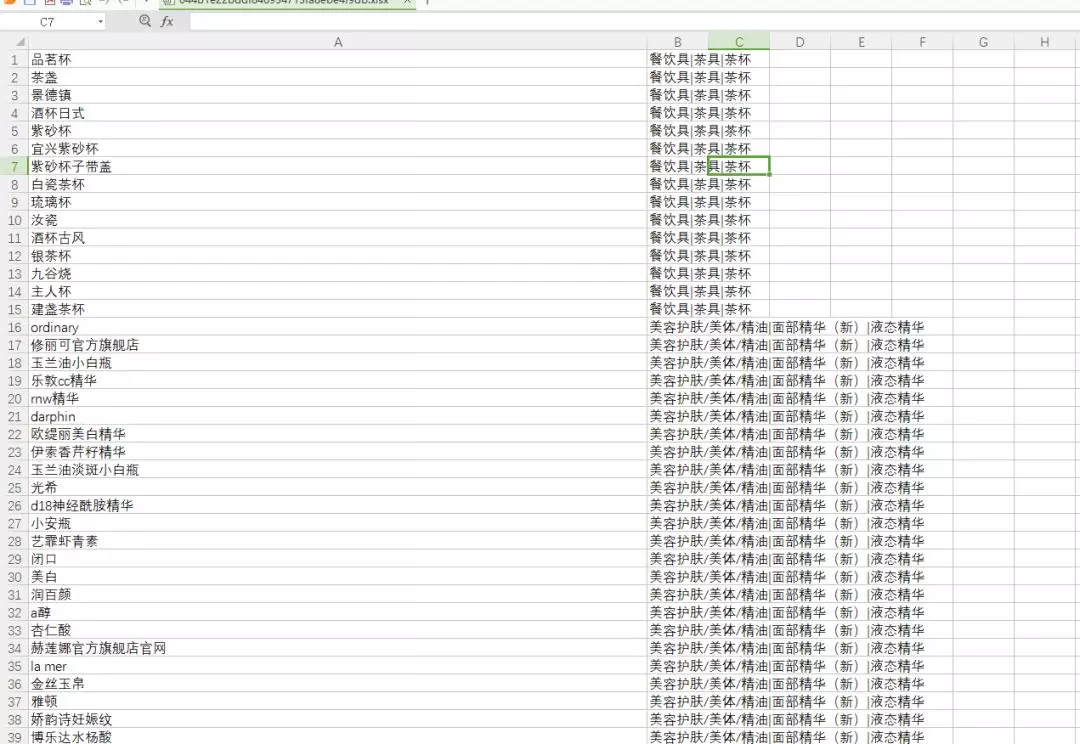
Task: Click the Select All corner triangle
Action: tap(20, 42)
